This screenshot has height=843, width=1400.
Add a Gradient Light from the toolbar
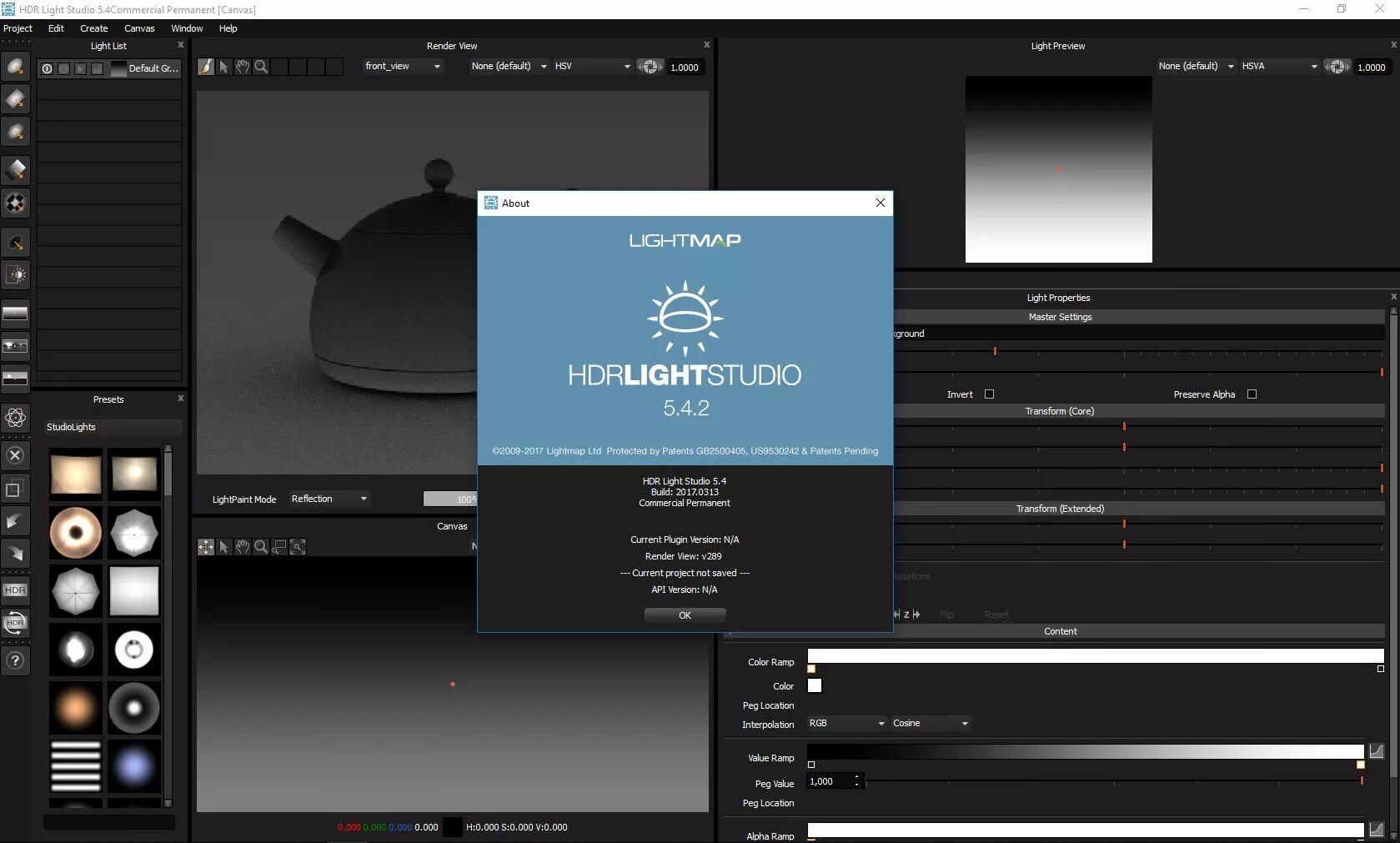click(x=15, y=169)
